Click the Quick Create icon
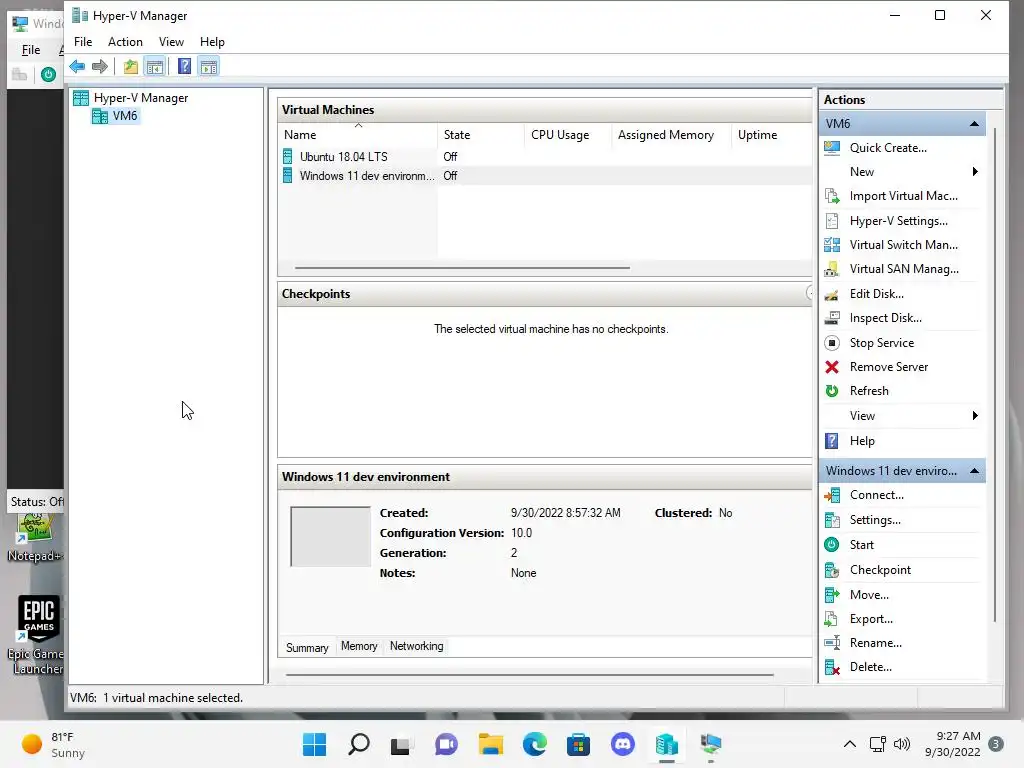This screenshot has width=1024, height=768. click(832, 148)
